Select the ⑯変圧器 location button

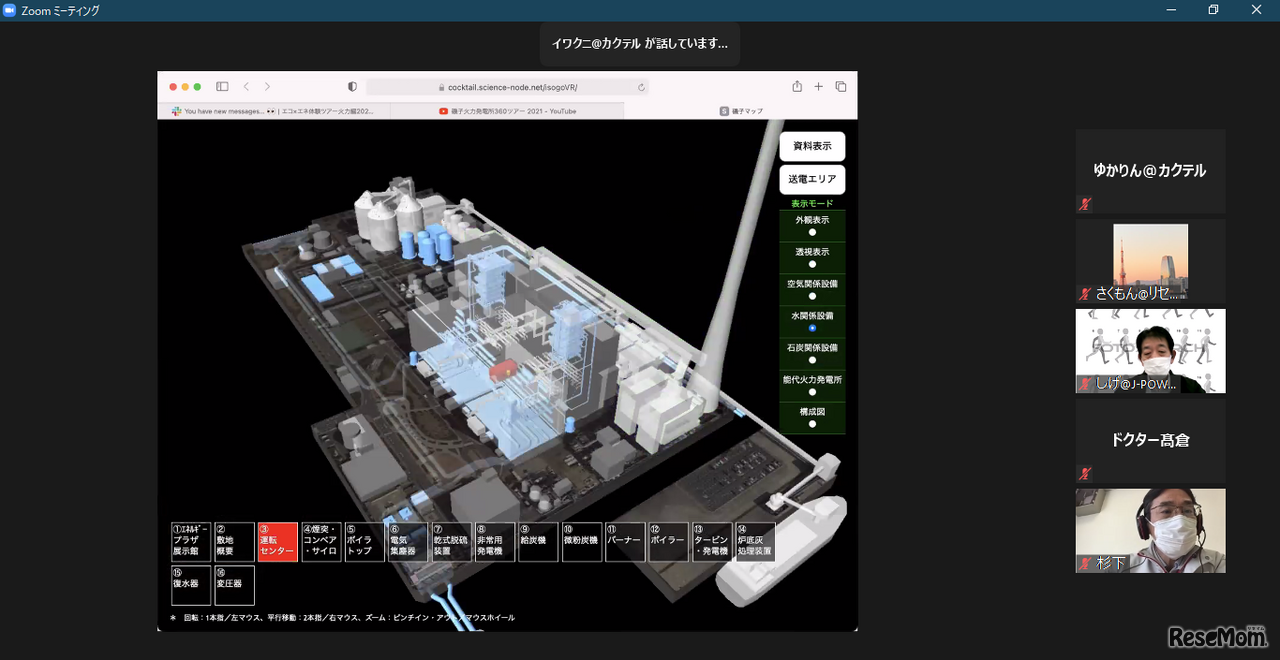235,585
